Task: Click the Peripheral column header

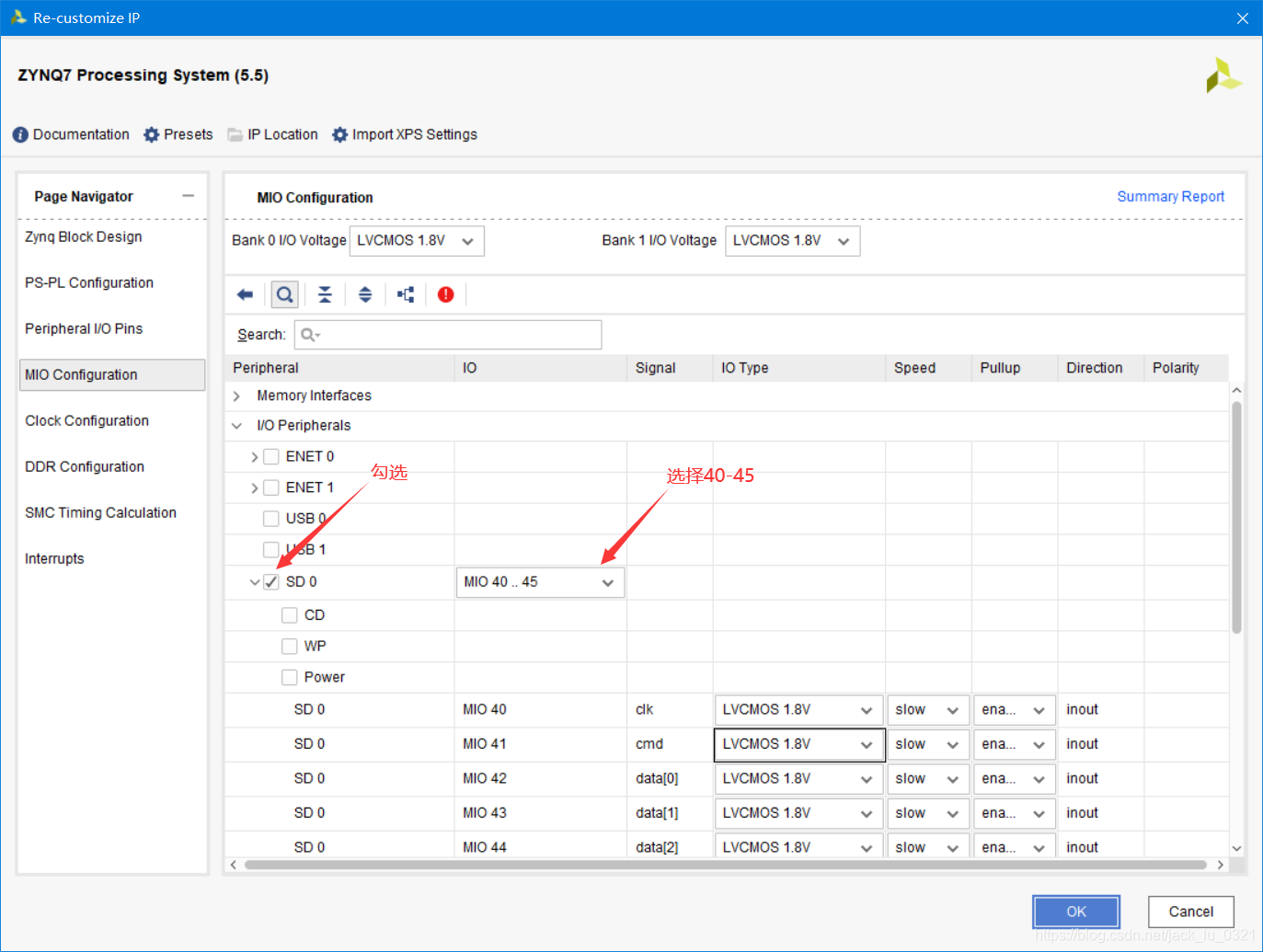Action: click(x=339, y=368)
